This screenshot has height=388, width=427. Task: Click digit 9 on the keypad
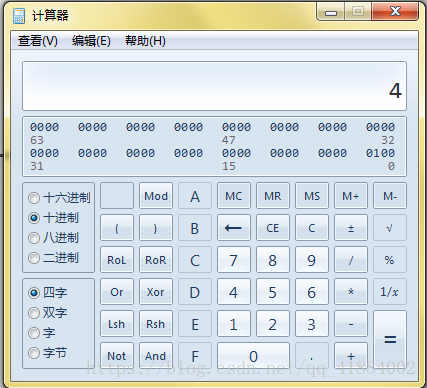[312, 260]
